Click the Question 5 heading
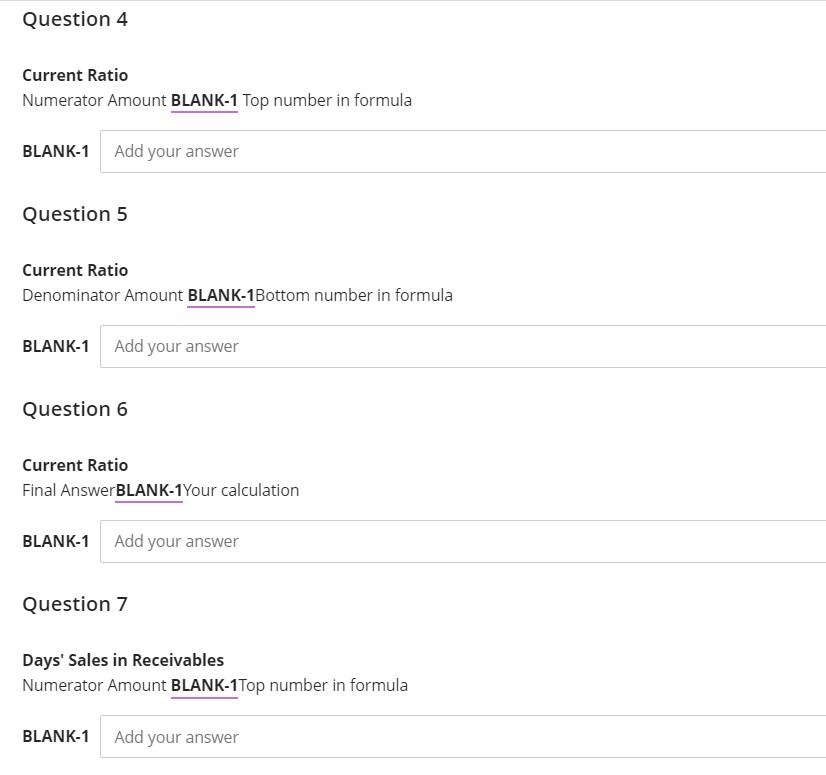Screen dimensions: 826x775 74,214
